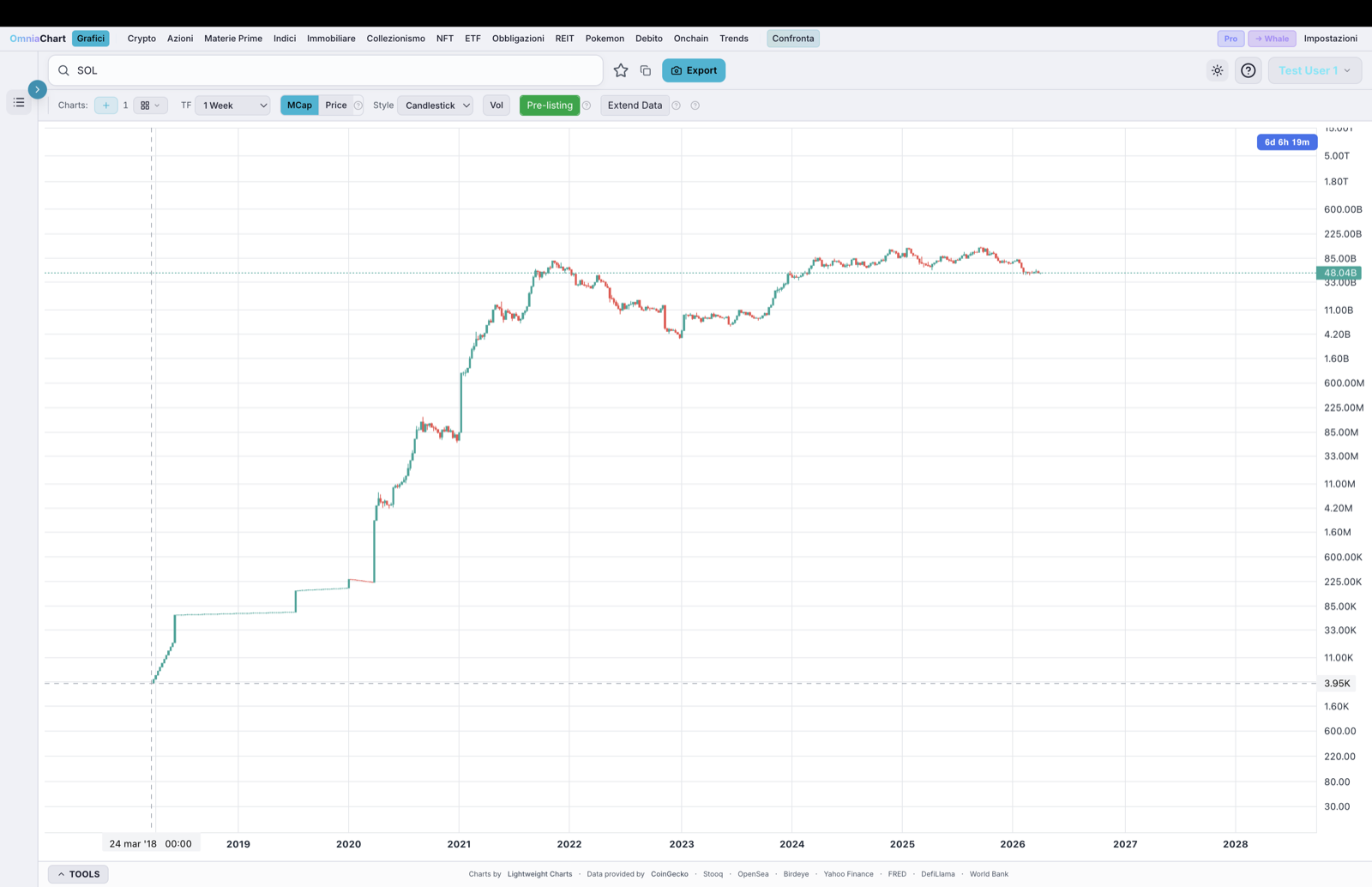Click the Pro plan badge
The width and height of the screenshot is (1372, 887).
pos(1231,39)
